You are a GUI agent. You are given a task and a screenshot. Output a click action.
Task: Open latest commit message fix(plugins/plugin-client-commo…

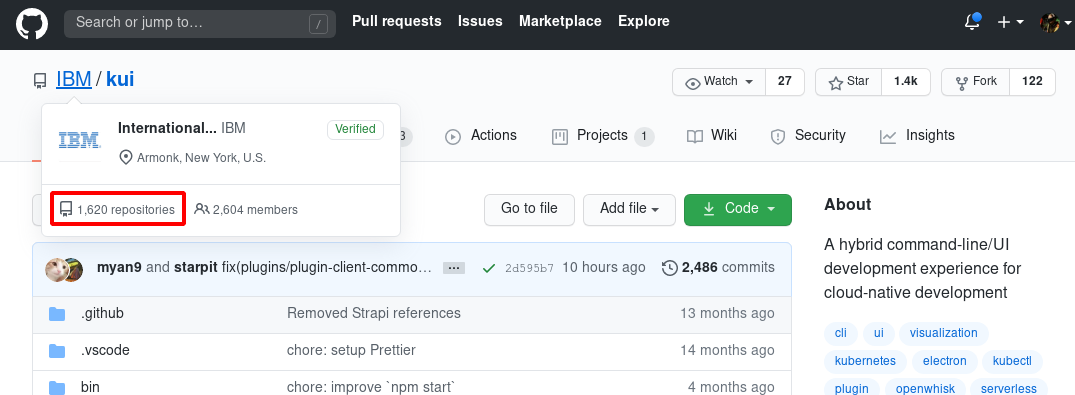(x=327, y=267)
